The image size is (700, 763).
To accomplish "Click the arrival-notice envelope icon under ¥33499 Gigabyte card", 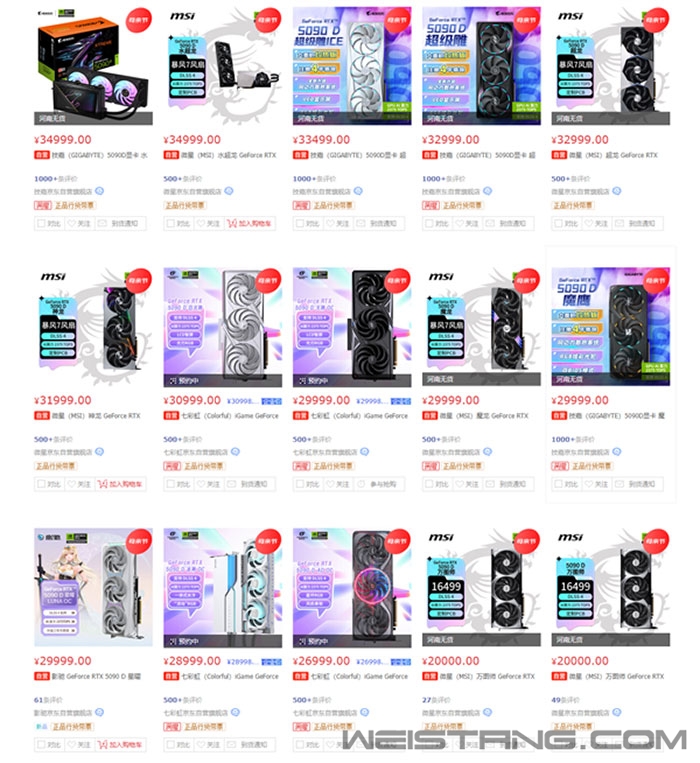I will coord(361,223).
